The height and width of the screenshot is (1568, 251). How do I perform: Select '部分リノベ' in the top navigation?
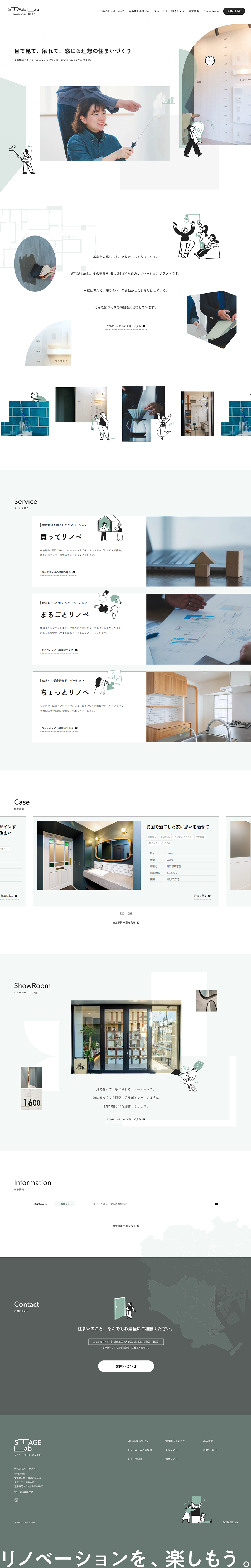click(x=178, y=11)
